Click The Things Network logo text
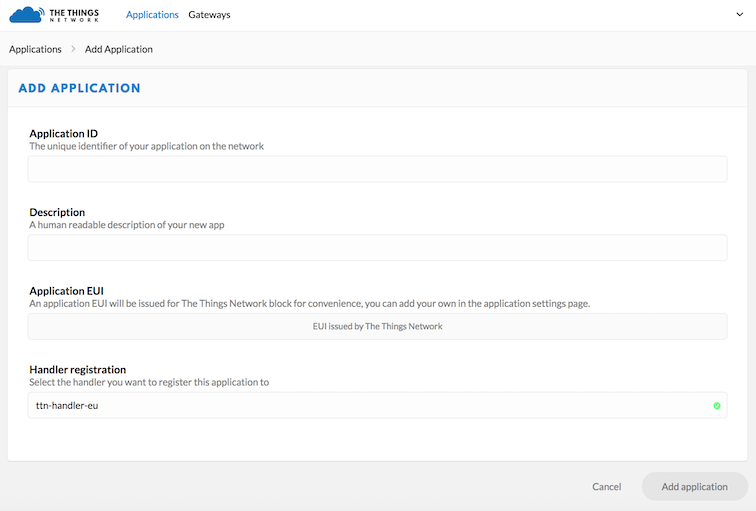The image size is (756, 511). 74,15
